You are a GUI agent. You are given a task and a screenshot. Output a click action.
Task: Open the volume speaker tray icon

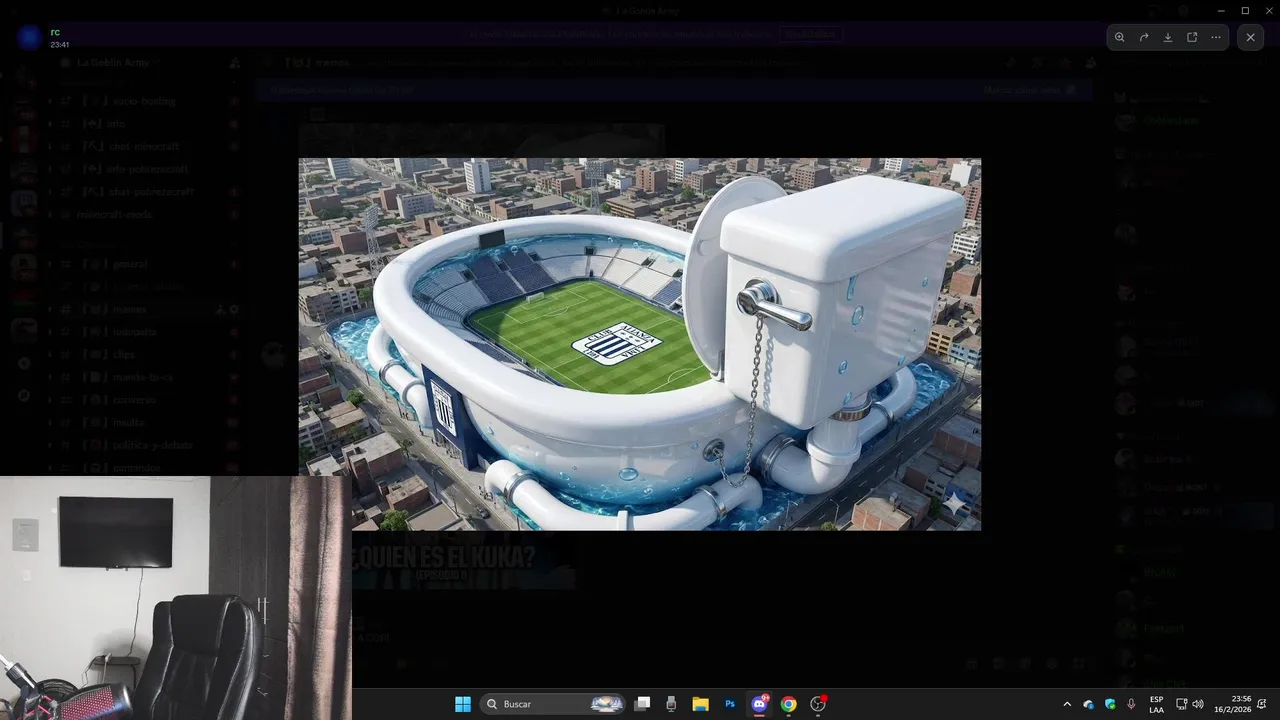click(x=1198, y=704)
